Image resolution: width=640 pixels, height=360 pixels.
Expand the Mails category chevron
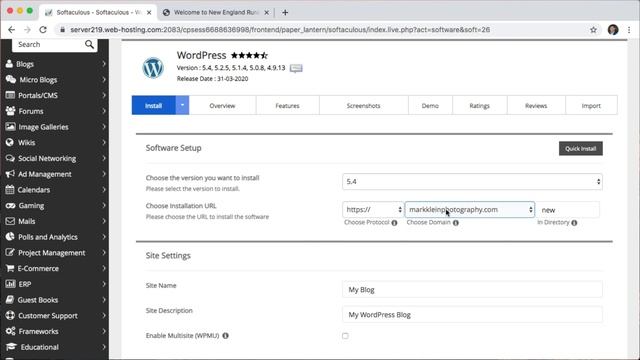pos(104,221)
